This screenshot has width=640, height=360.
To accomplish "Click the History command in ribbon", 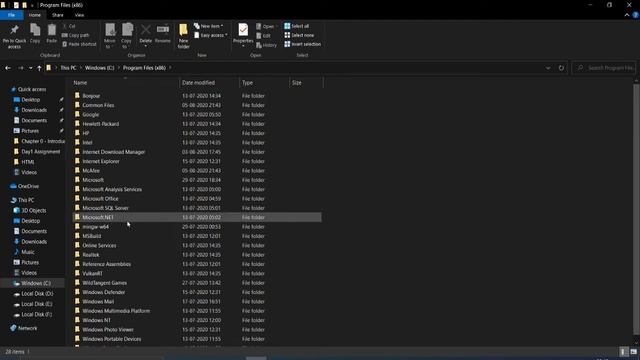I will point(267,45).
